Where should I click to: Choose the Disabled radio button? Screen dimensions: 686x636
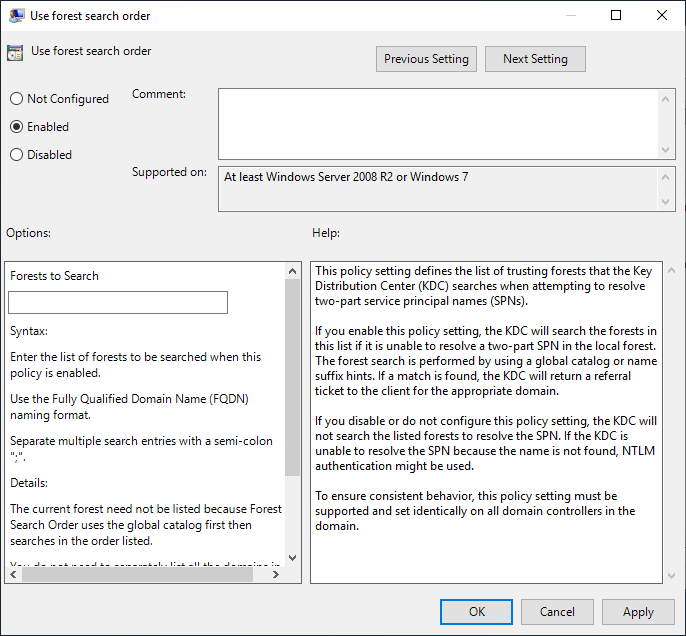(16, 155)
